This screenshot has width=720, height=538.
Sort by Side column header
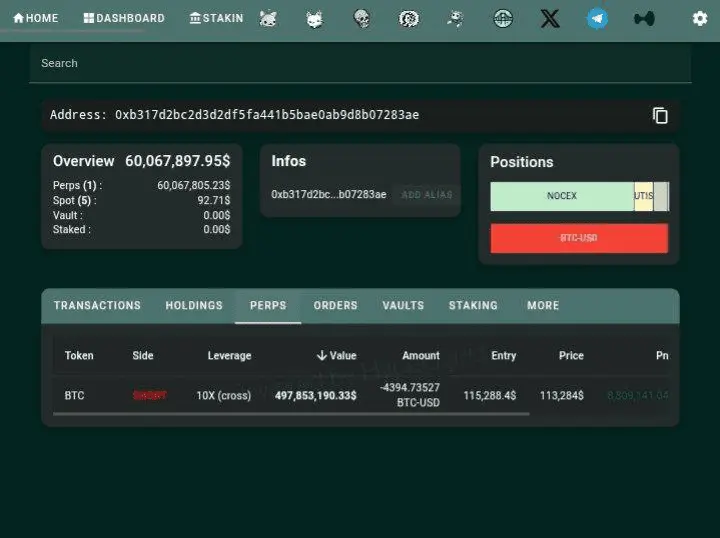tap(143, 356)
